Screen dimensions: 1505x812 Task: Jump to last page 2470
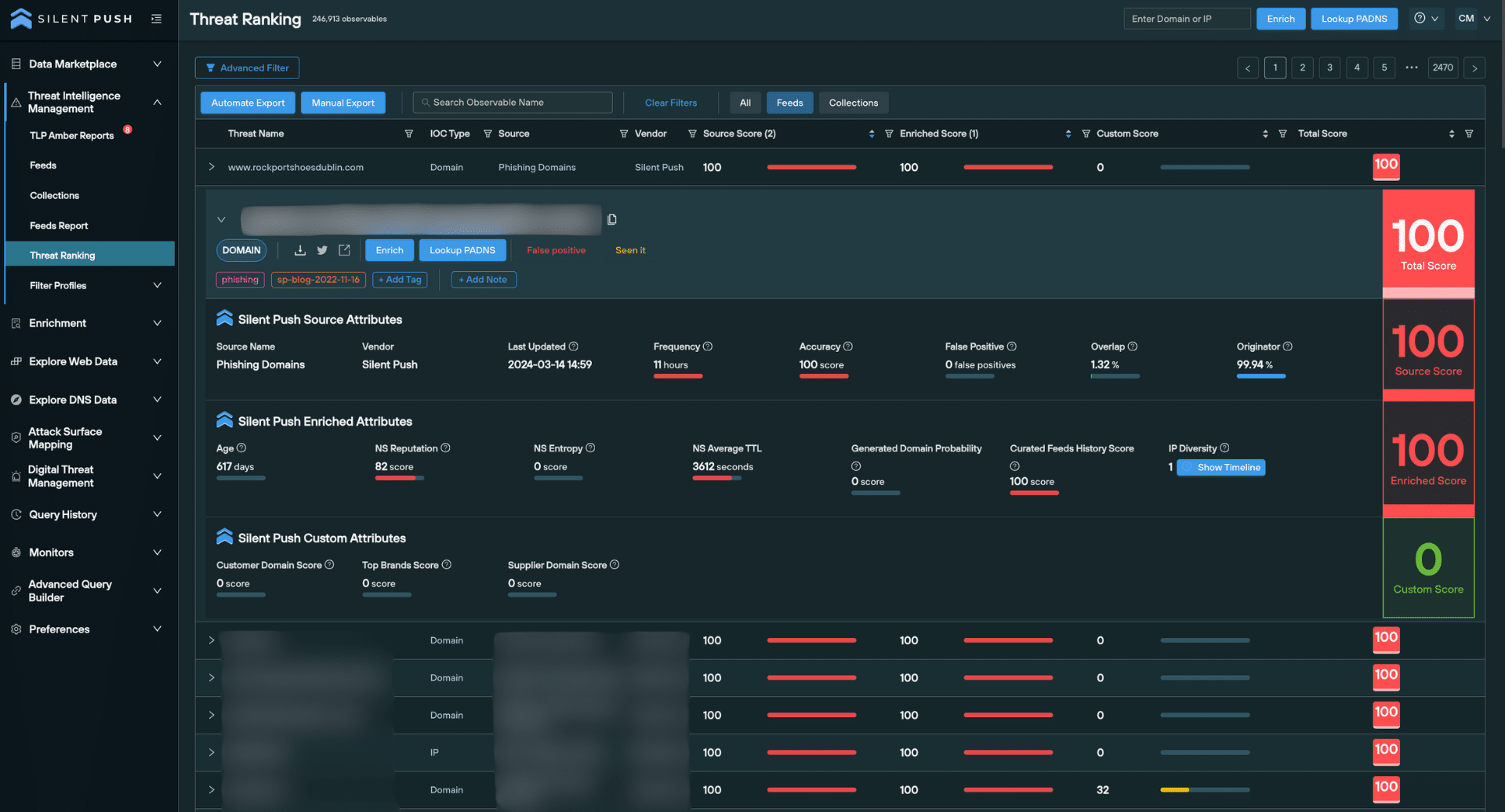(1443, 68)
